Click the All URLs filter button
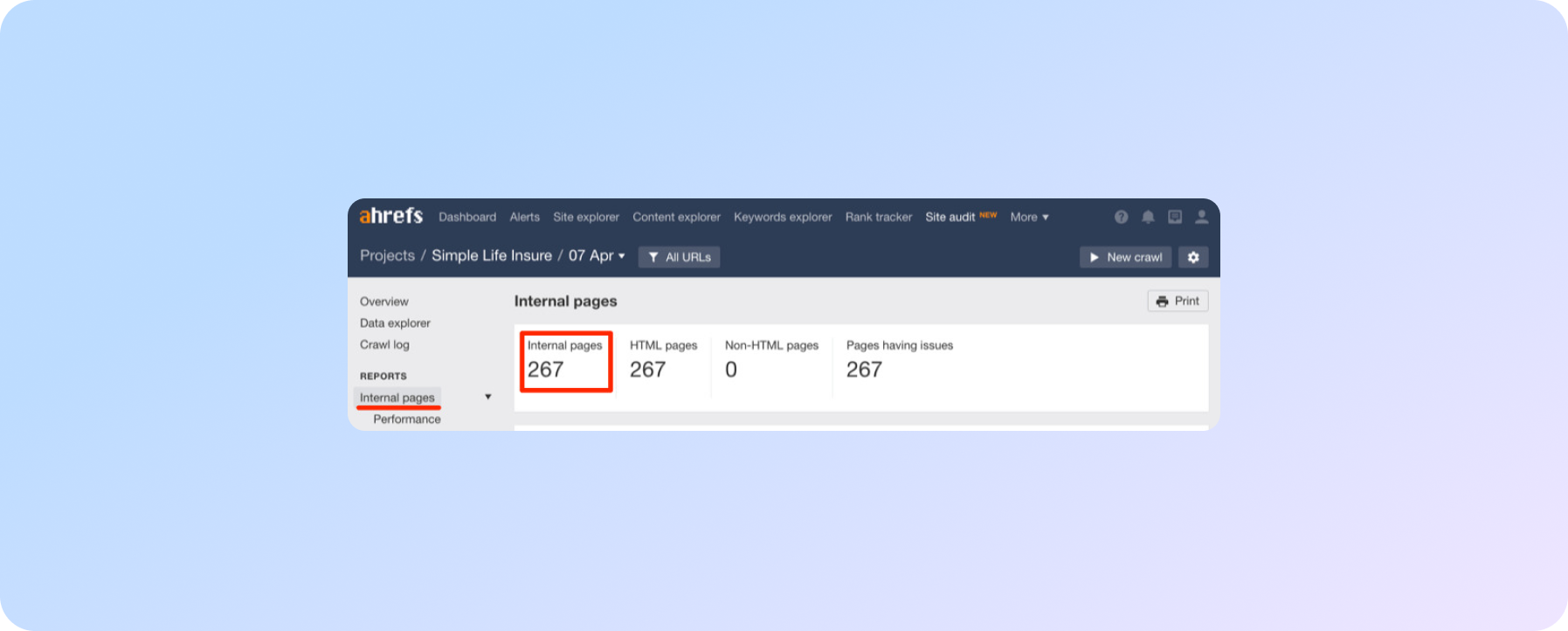1568x631 pixels. pos(679,257)
